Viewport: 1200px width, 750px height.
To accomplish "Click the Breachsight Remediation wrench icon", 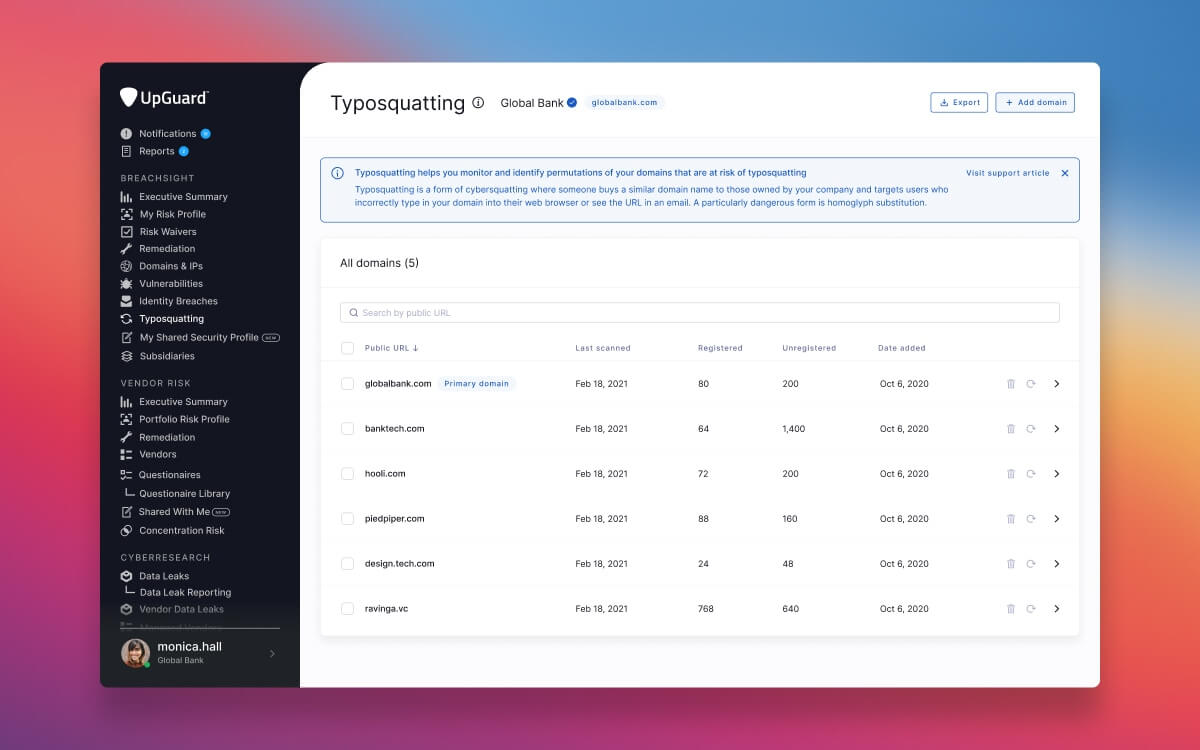I will click(126, 248).
